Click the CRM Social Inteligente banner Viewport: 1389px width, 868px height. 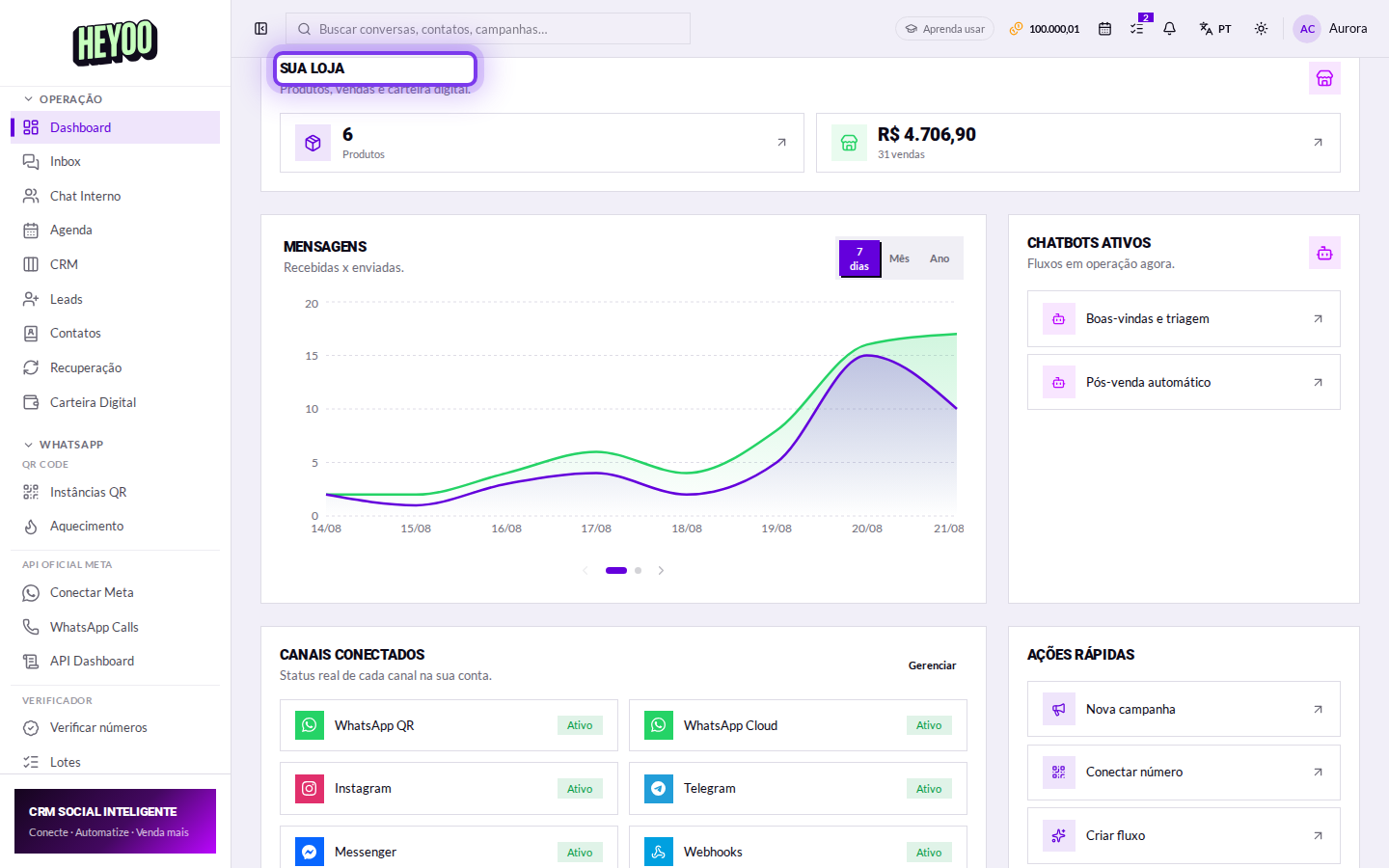click(115, 821)
